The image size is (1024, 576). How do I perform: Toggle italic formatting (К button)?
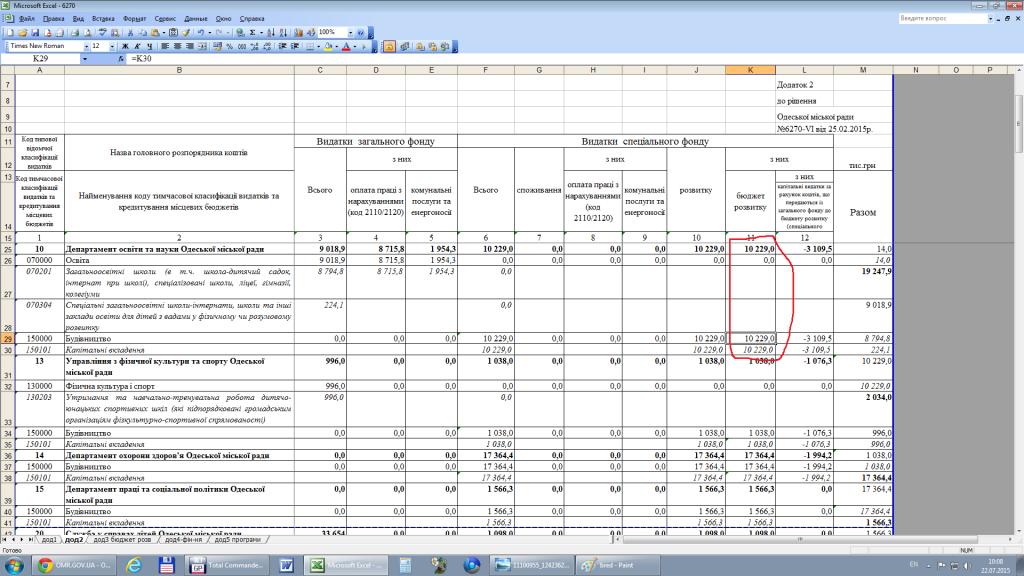[135, 46]
